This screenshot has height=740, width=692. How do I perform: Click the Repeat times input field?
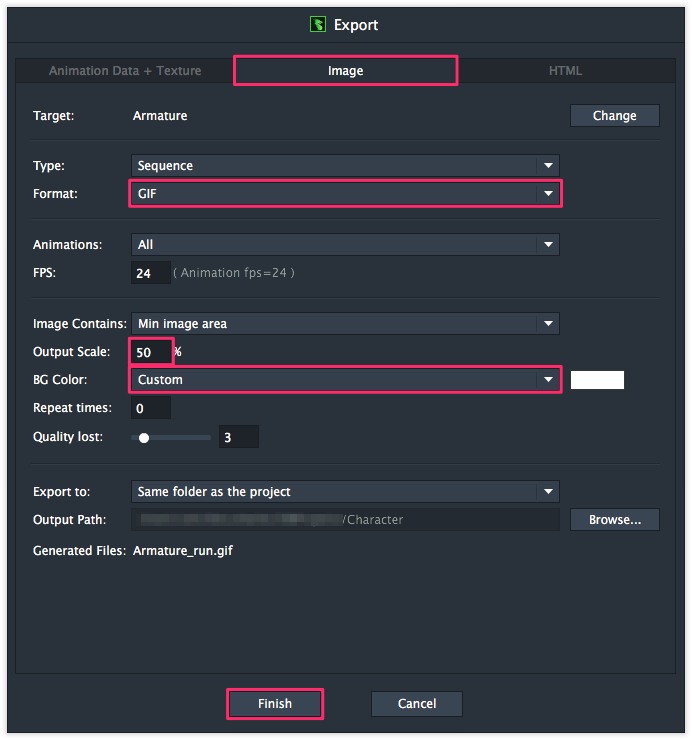(151, 408)
